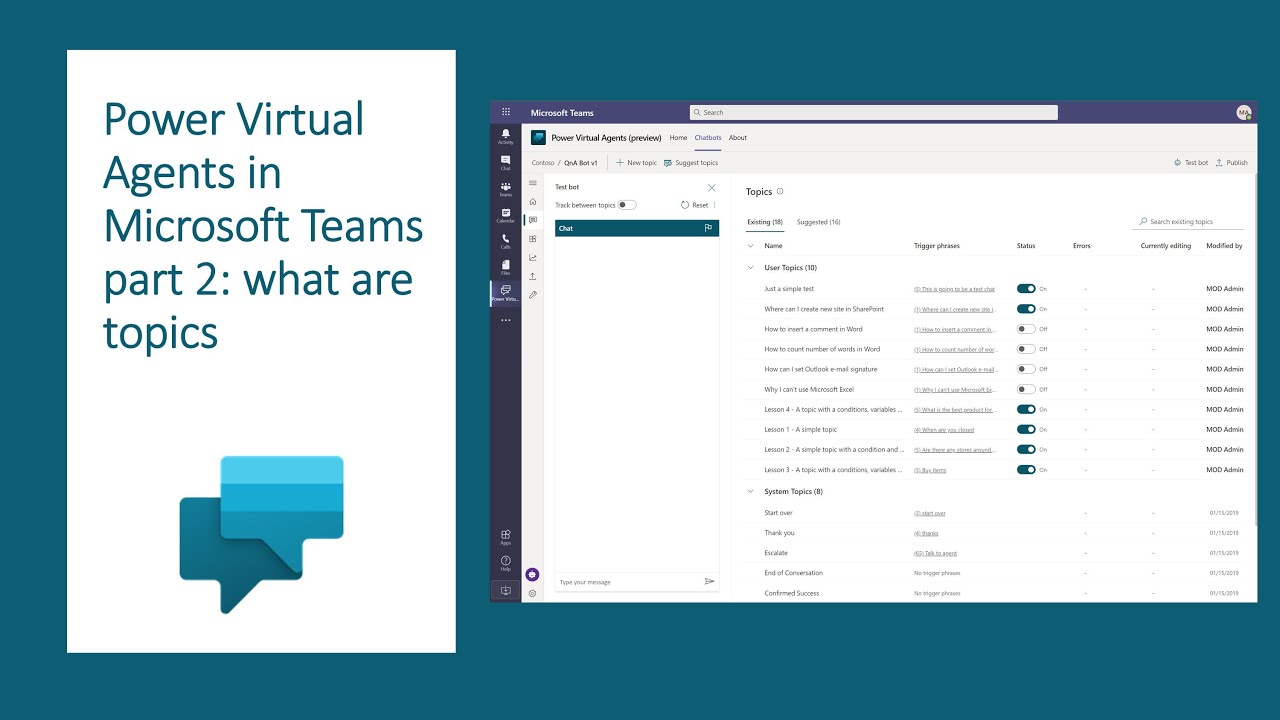Click the flag icon in Chat header
This screenshot has height=720, width=1280.
[708, 228]
